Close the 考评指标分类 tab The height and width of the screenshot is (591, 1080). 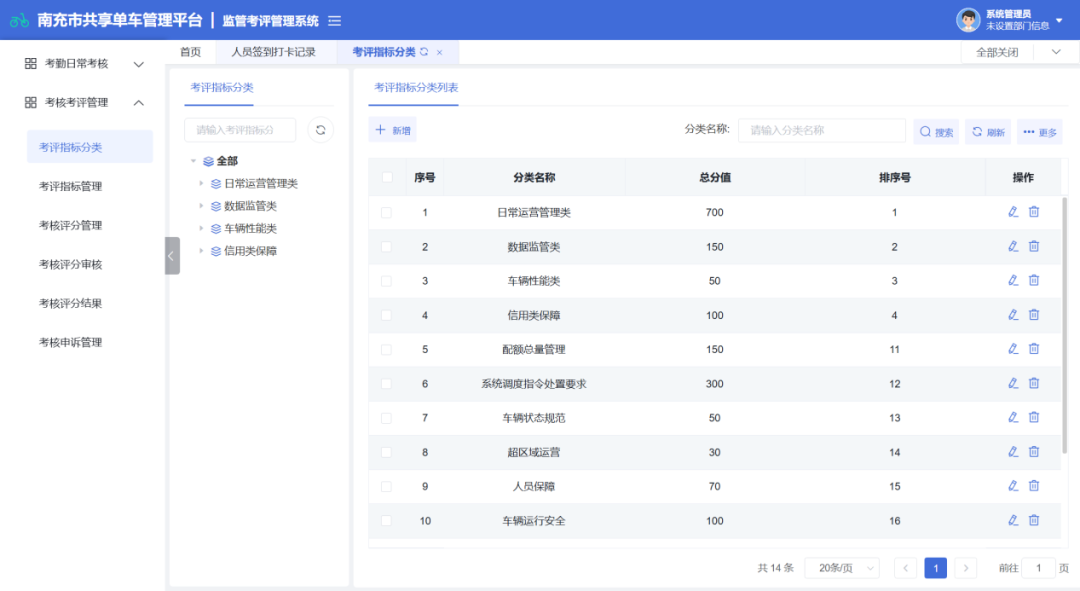pyautogui.click(x=439, y=52)
